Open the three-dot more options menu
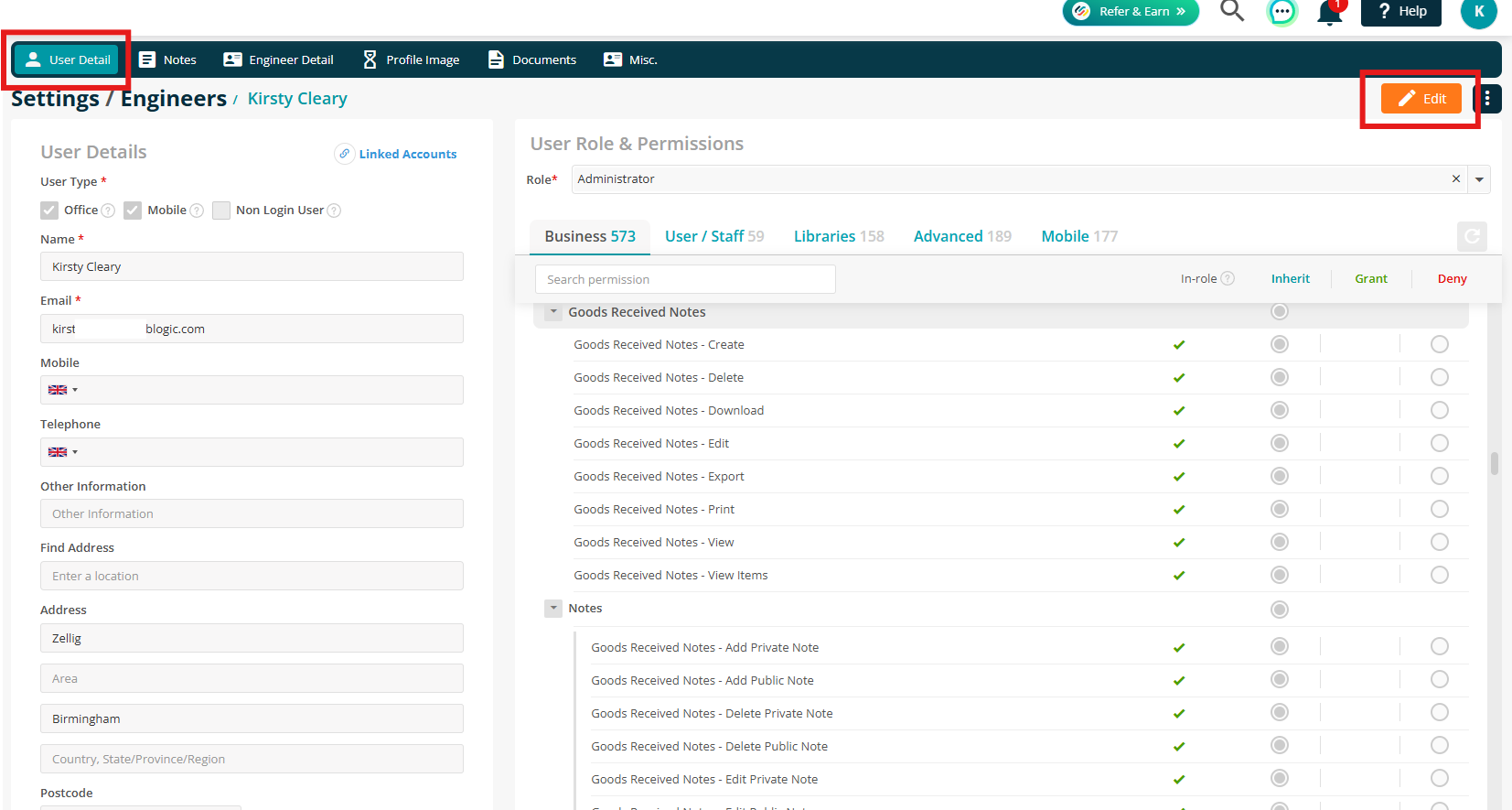This screenshot has width=1512, height=810. (1487, 98)
